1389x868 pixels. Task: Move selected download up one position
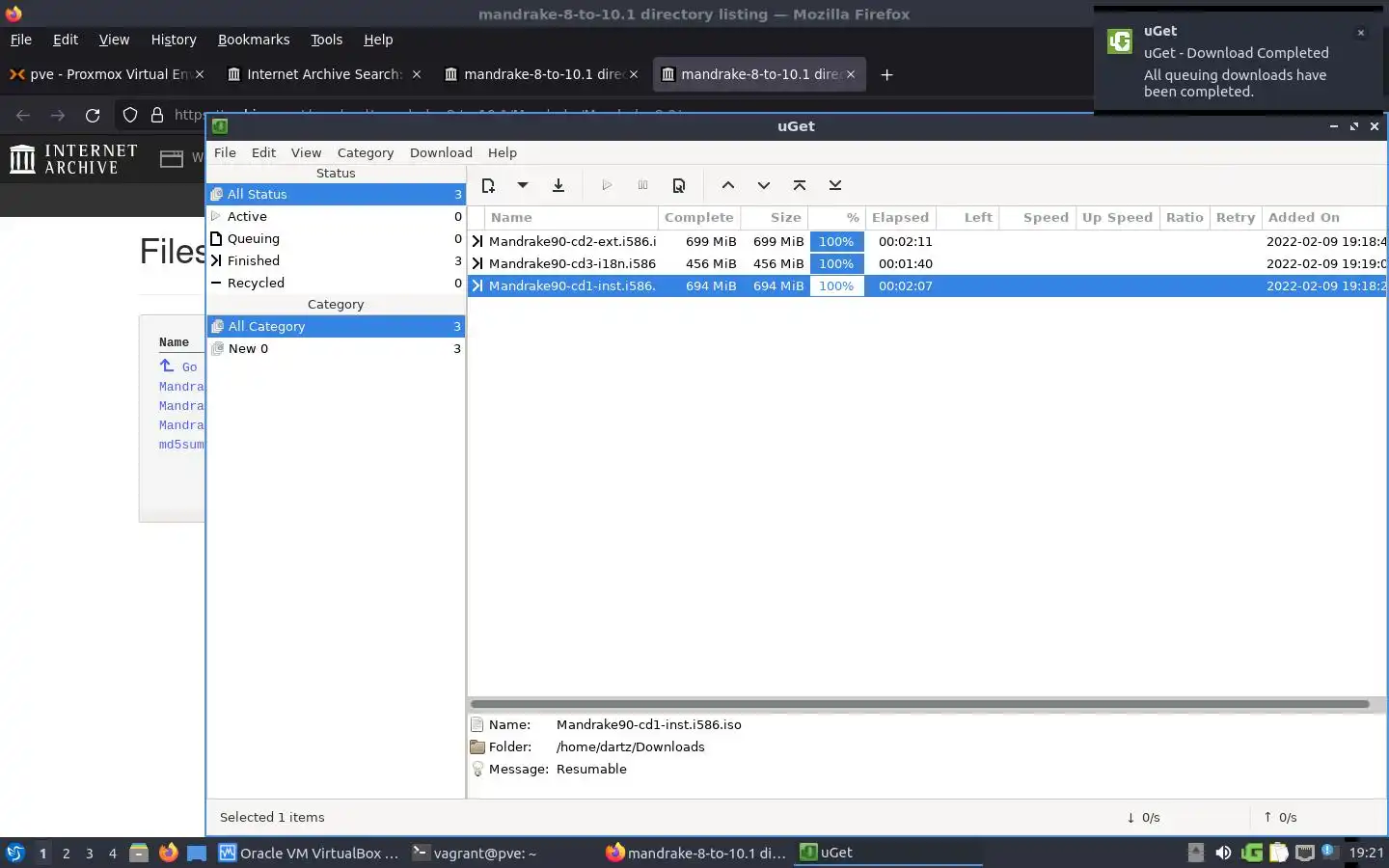tap(728, 185)
